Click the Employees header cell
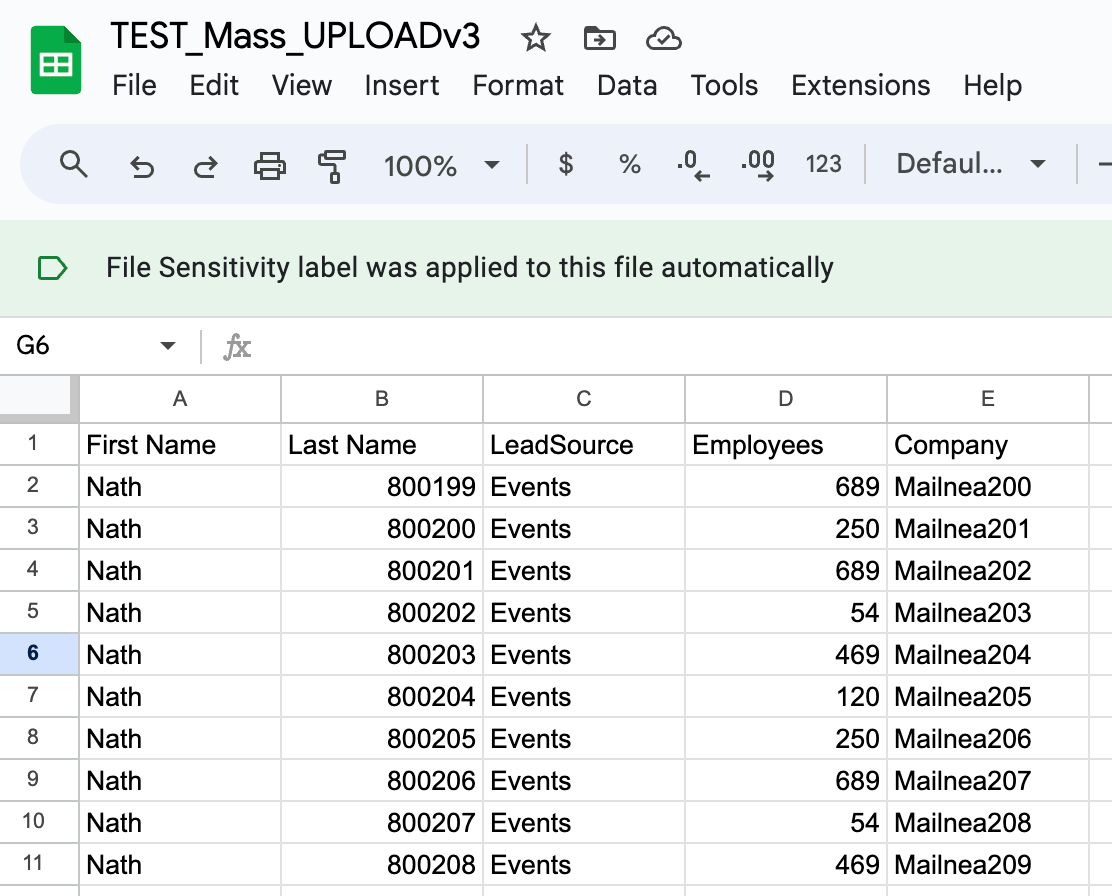This screenshot has height=896, width=1112. click(786, 445)
